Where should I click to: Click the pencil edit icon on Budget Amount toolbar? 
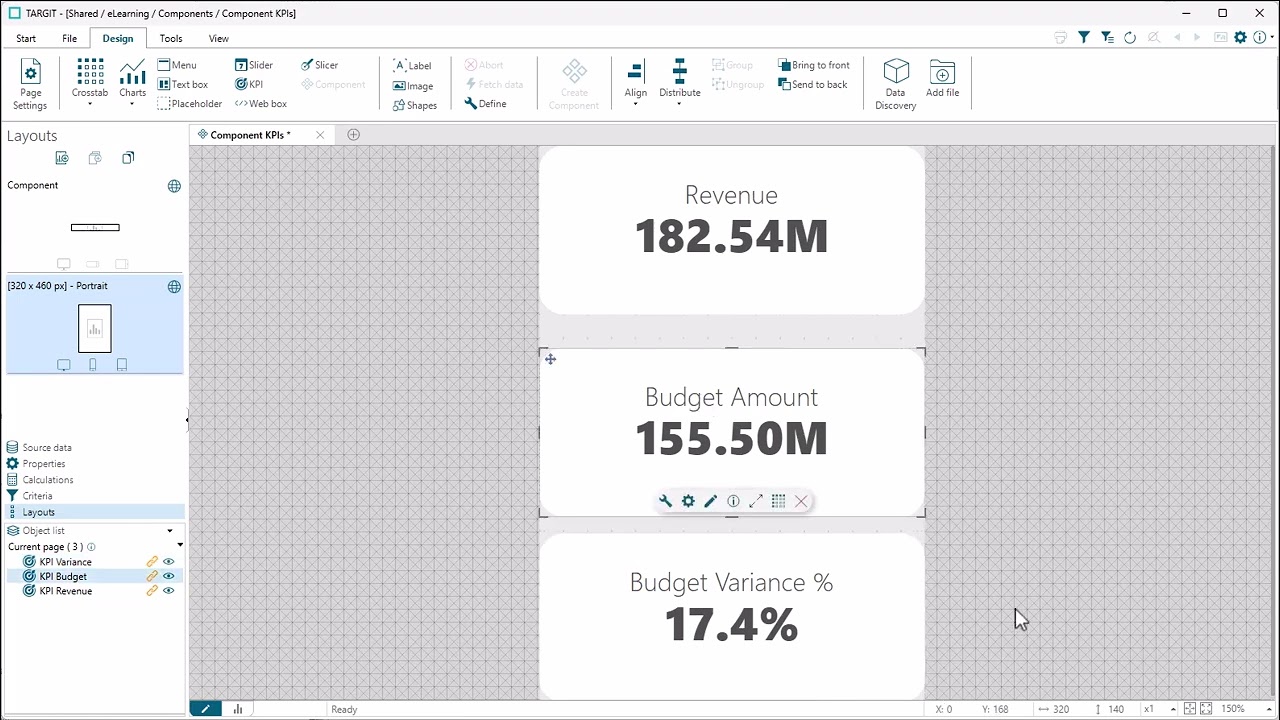[711, 501]
